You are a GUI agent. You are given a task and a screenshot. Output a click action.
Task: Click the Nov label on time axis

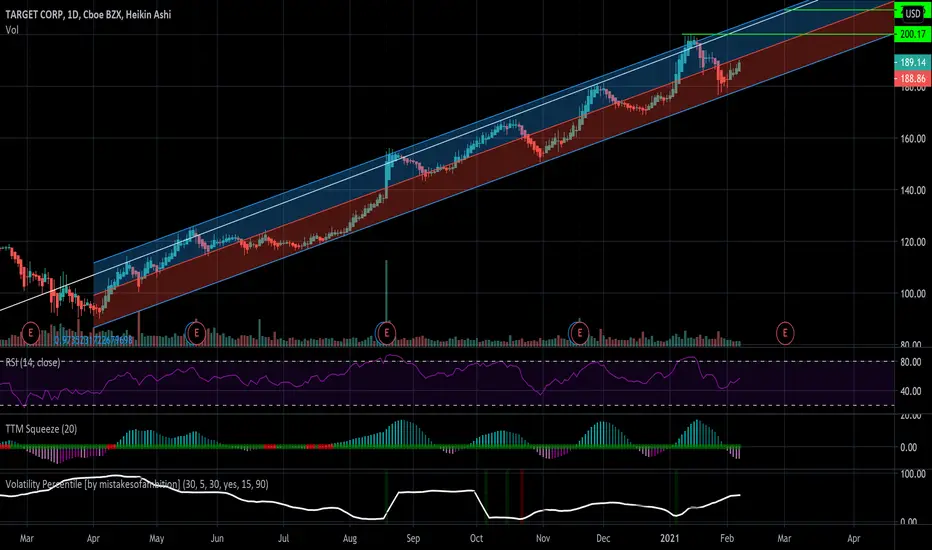pos(543,538)
